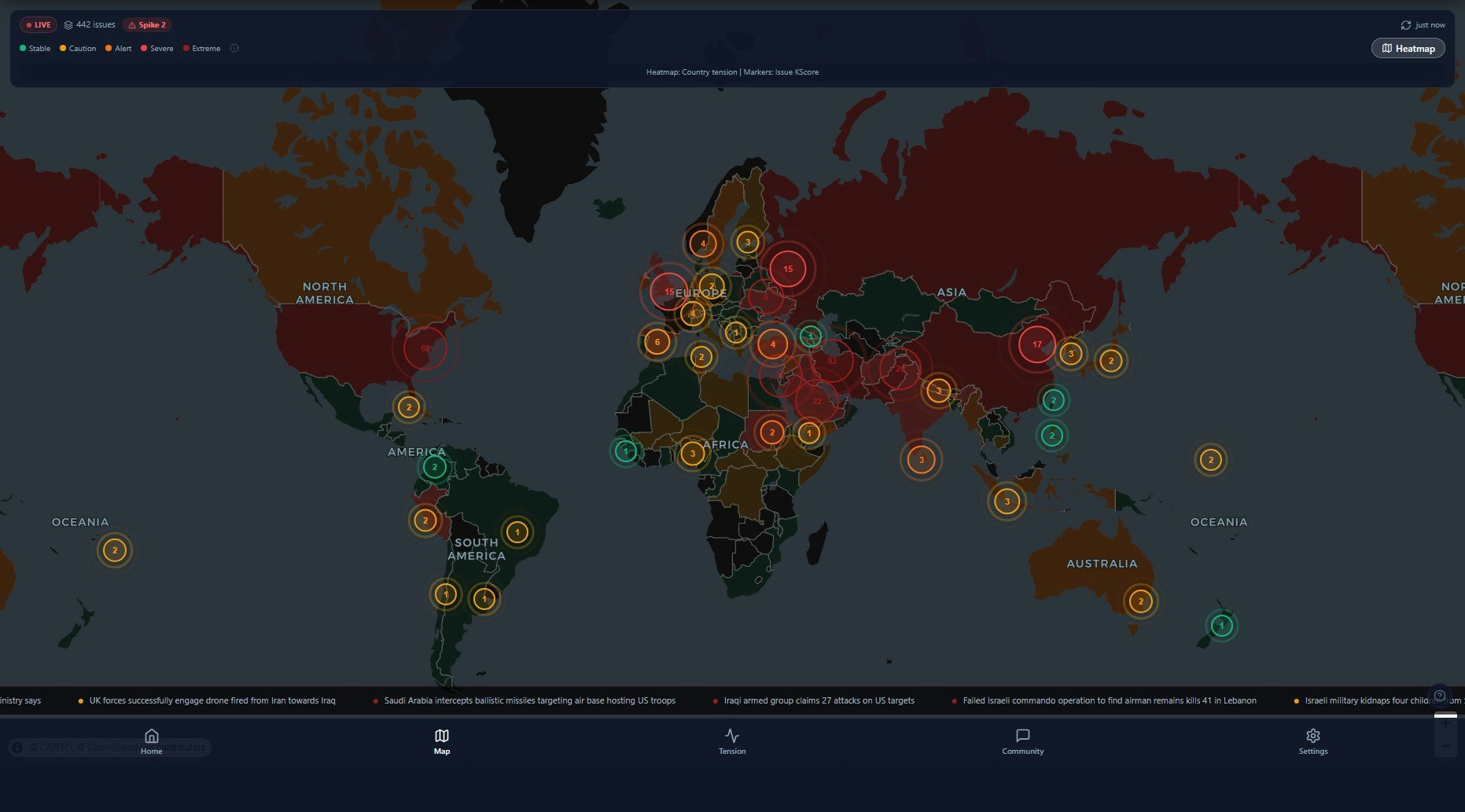
Task: Open the 2-issue marker over Sudan
Action: pos(772,432)
